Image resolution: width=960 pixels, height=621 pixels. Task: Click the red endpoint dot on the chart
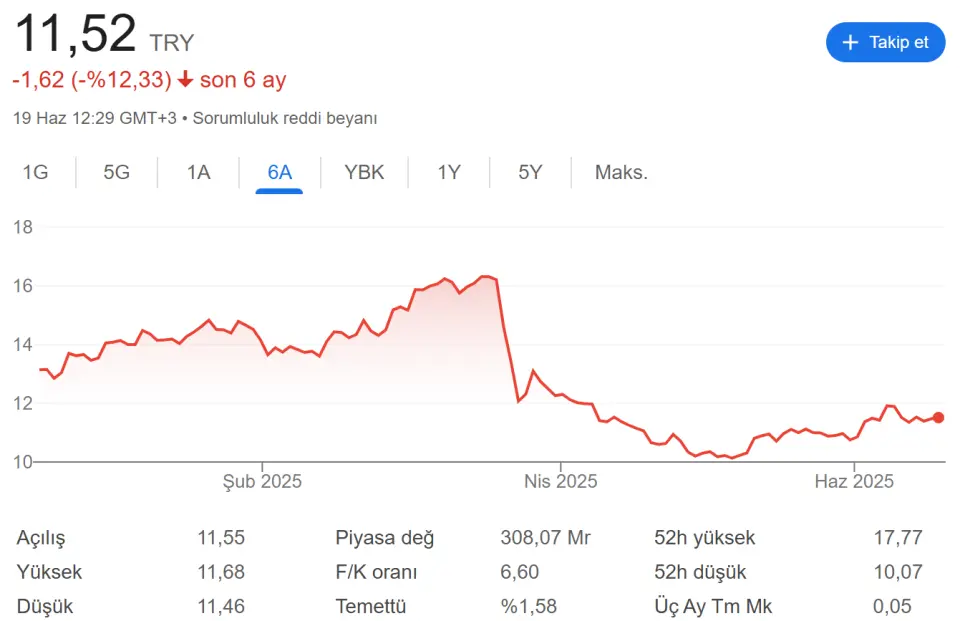click(x=938, y=418)
